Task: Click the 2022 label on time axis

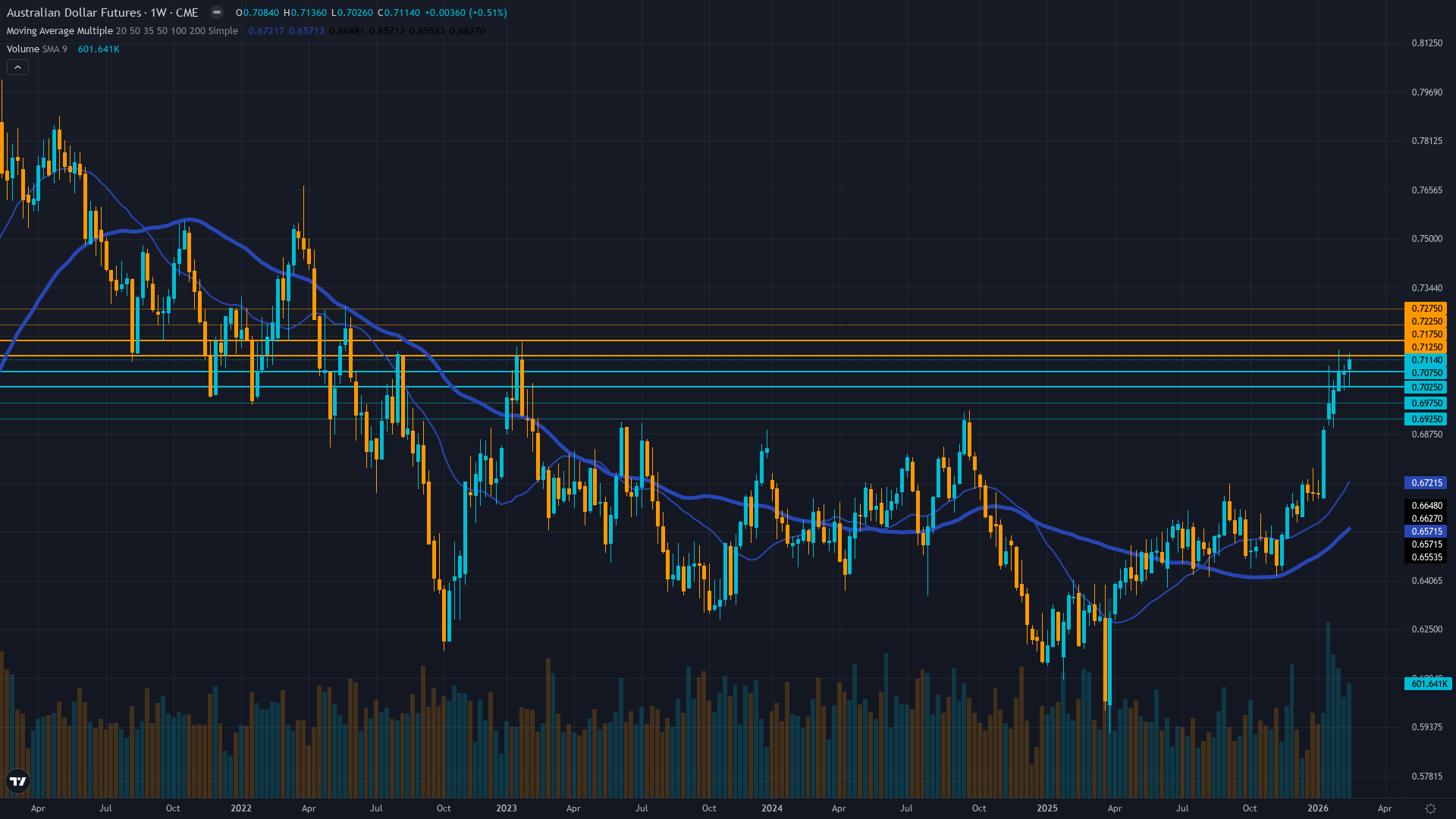Action: (241, 808)
